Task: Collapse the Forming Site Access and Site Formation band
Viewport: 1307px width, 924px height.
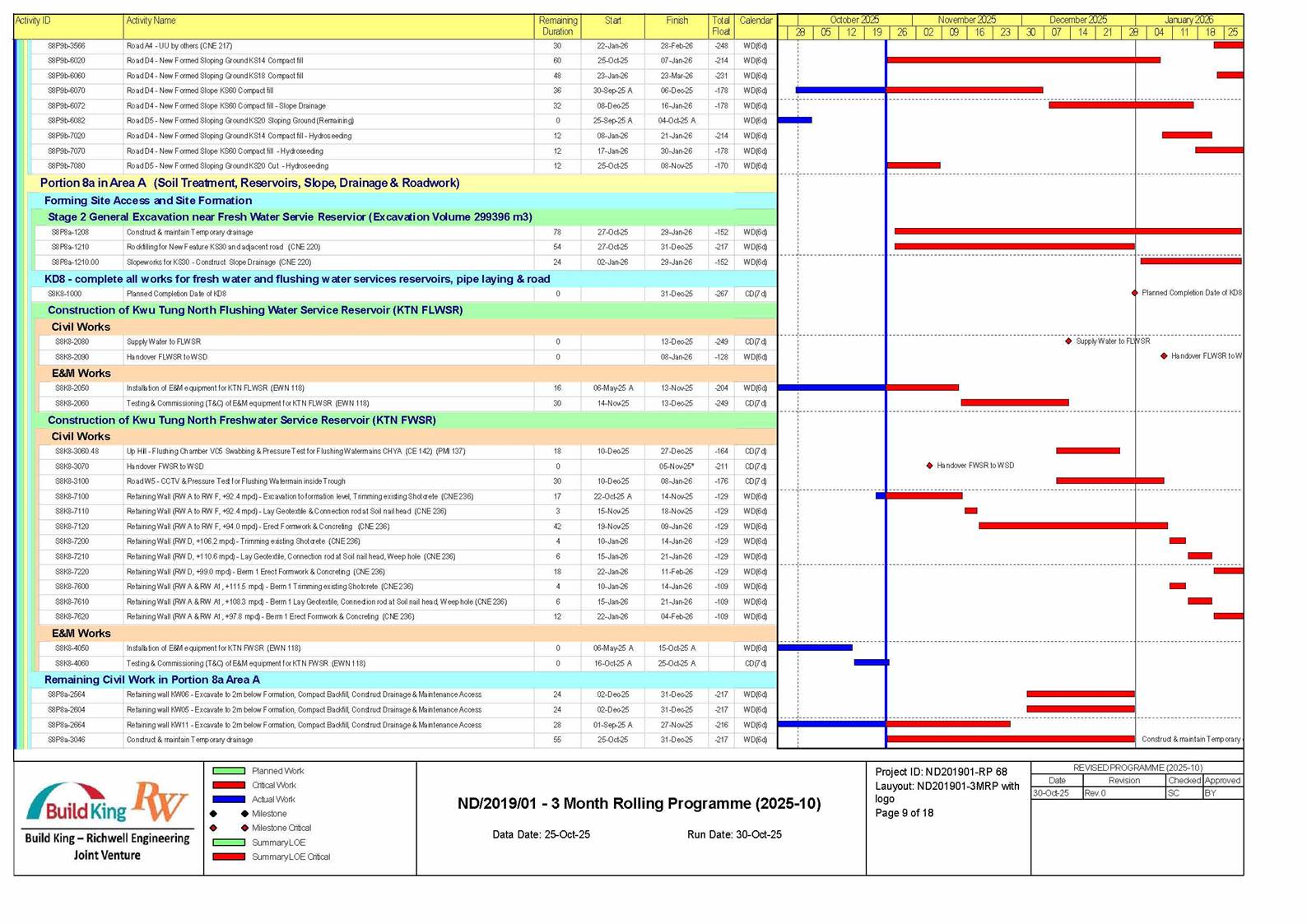Action: (x=148, y=201)
